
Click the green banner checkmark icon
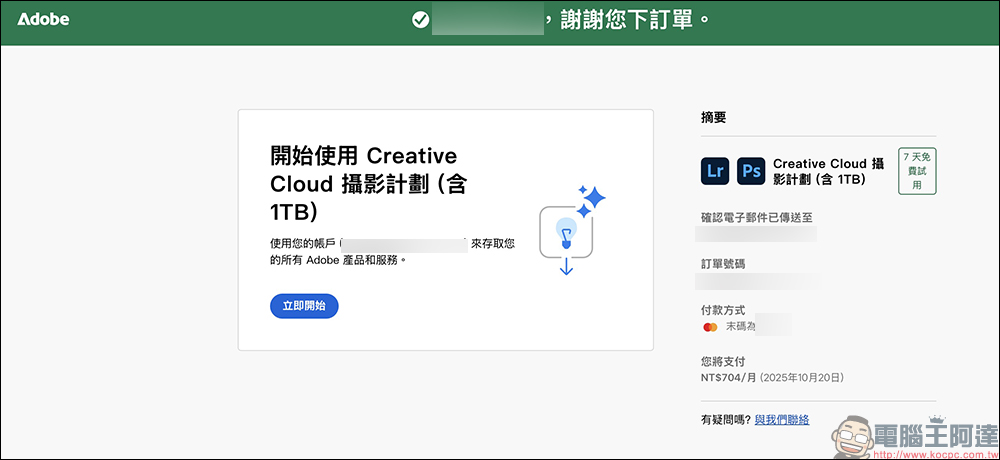(x=420, y=20)
